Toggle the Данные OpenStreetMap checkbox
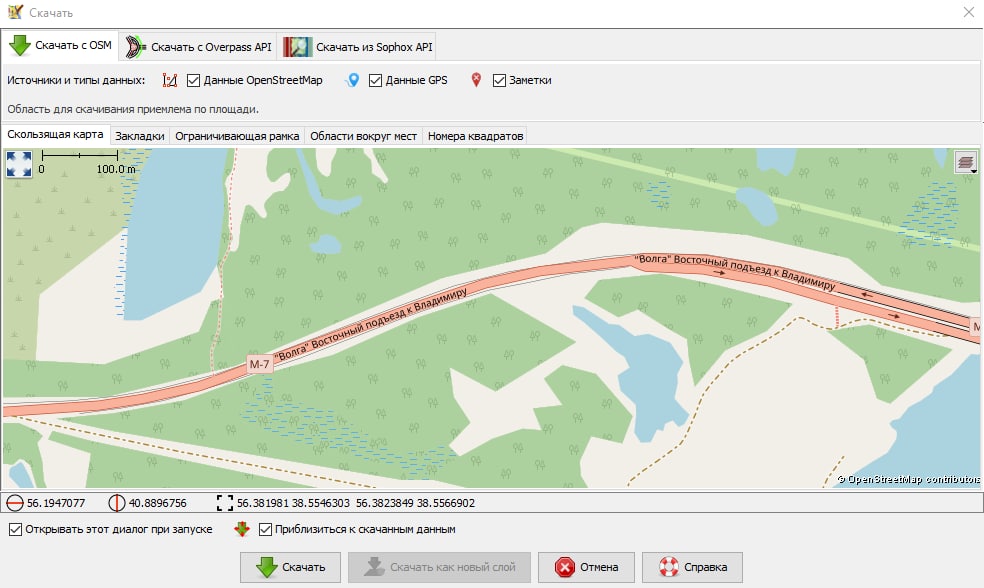 click(x=193, y=80)
